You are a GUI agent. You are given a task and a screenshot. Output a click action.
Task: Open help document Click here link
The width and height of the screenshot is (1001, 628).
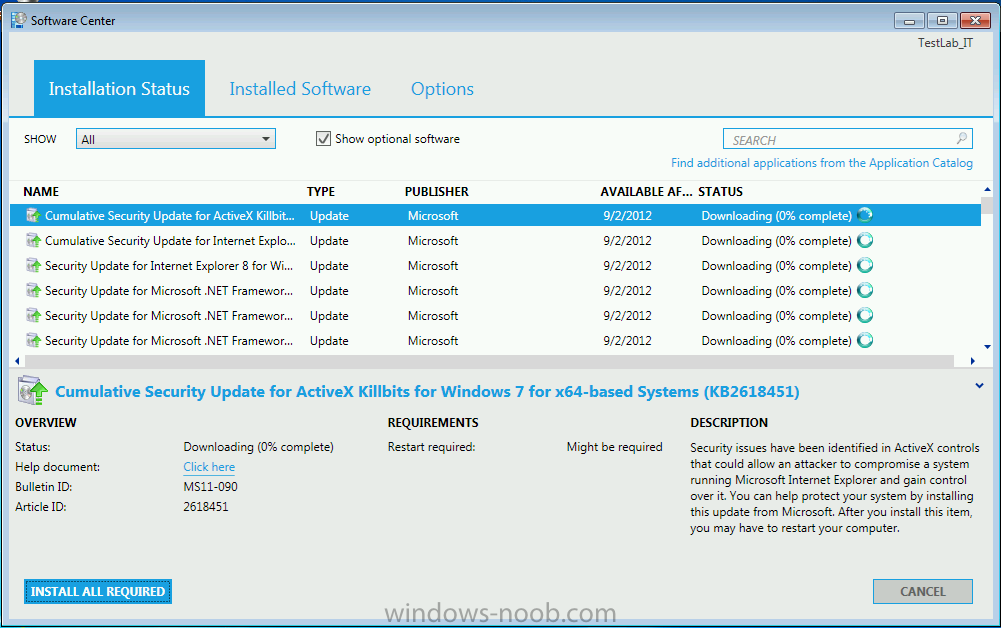tap(209, 467)
